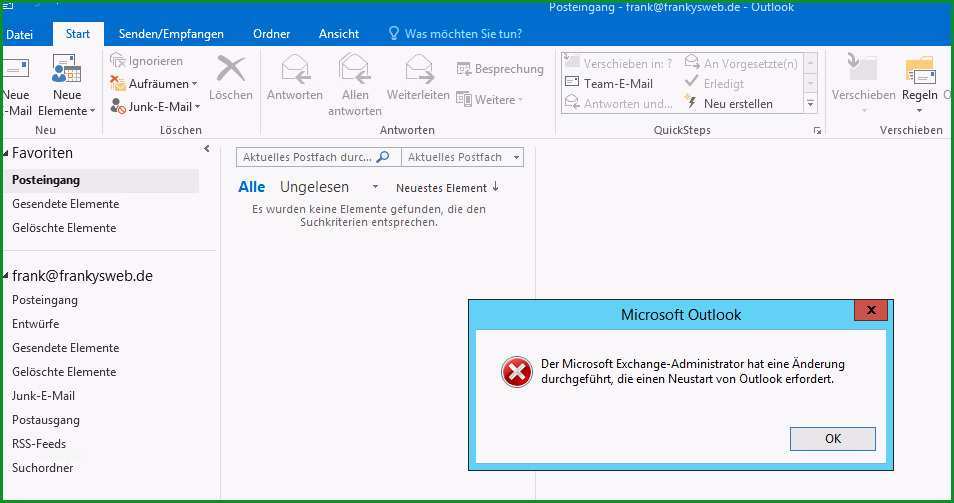This screenshot has height=503, width=954.
Task: Switch to the Ordner tab
Action: pos(271,34)
